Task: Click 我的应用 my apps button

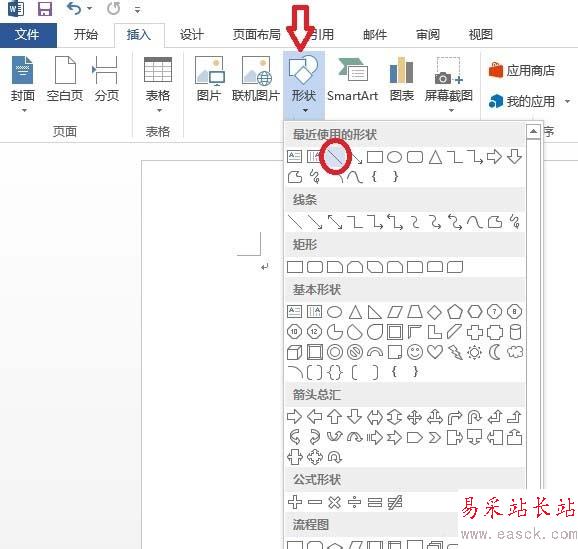Action: click(x=522, y=101)
